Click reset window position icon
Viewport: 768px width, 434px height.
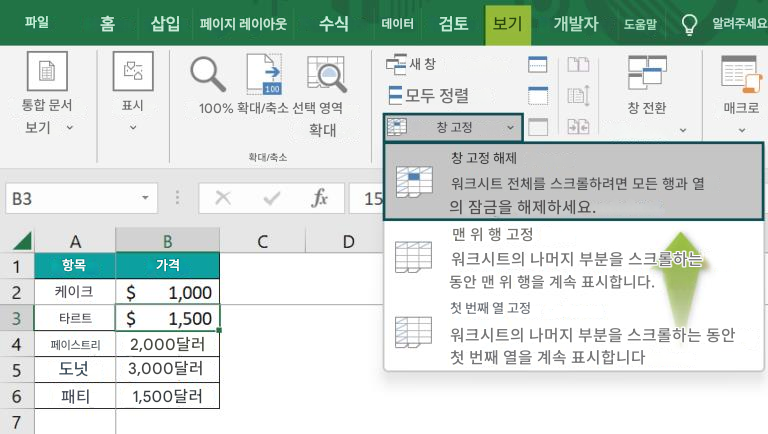[578, 127]
